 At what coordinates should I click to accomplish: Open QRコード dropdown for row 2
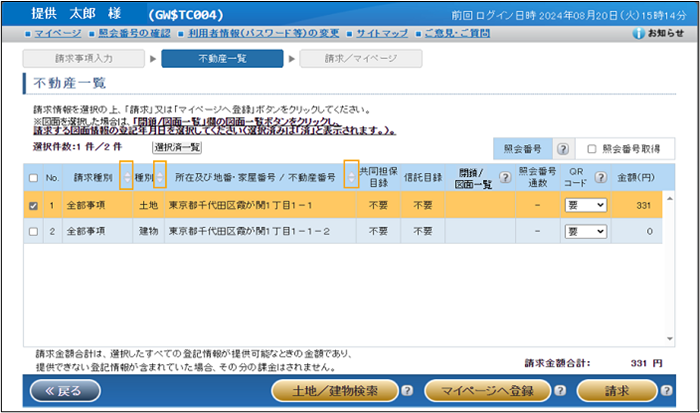pyautogui.click(x=585, y=231)
